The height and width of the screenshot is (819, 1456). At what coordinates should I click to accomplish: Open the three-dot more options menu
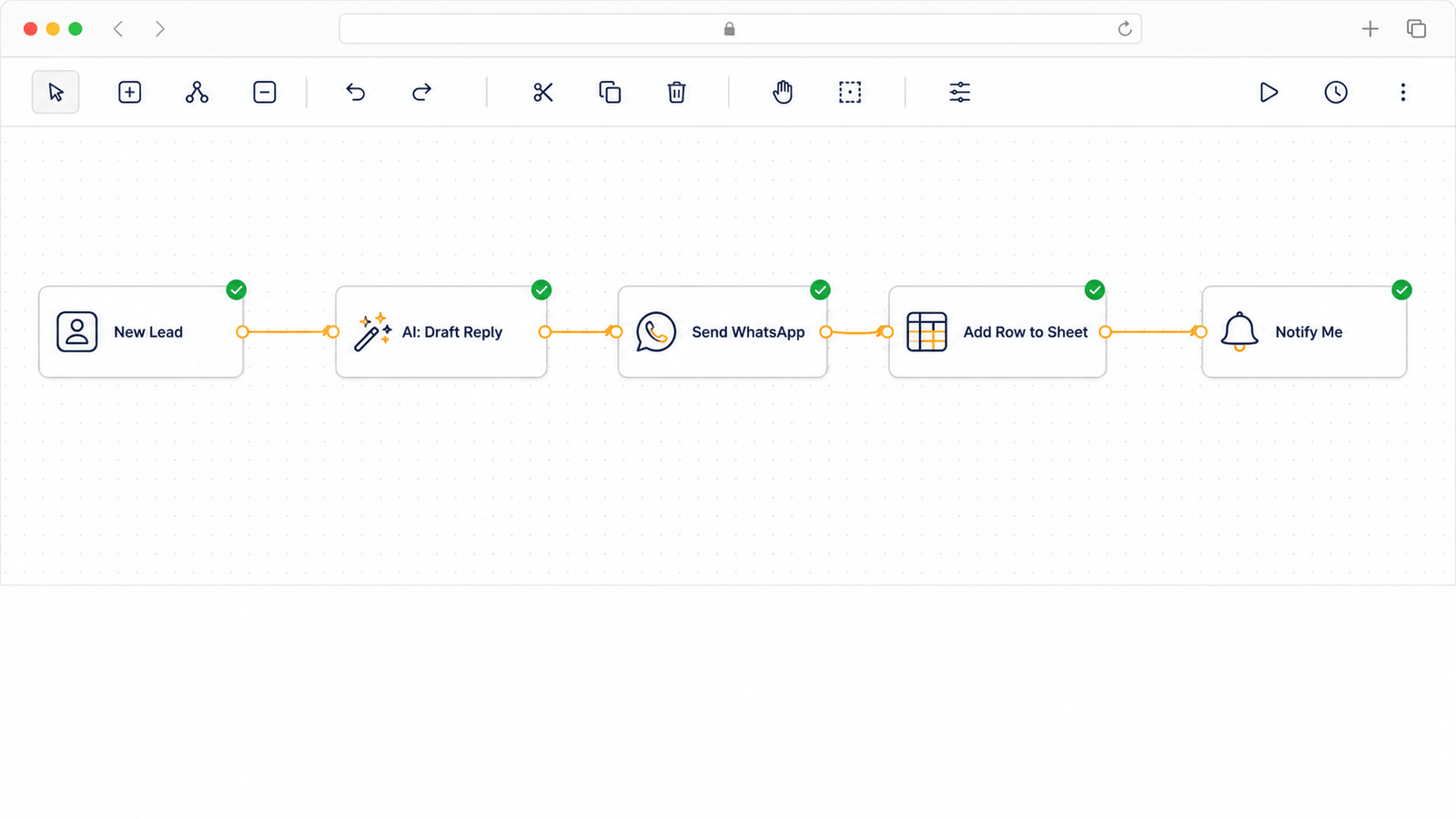point(1403,92)
